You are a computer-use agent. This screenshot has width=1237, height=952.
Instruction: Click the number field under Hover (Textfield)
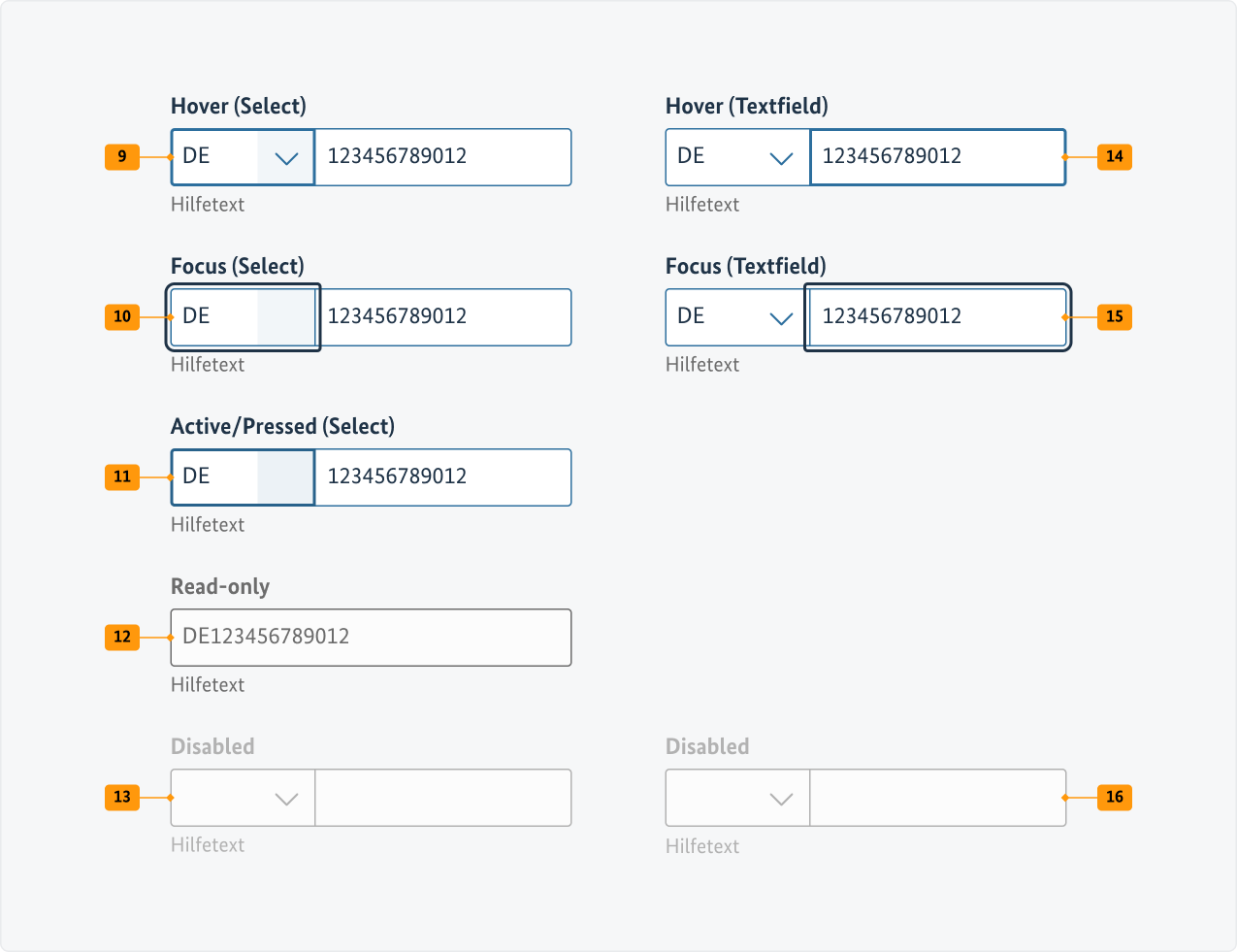[x=937, y=157]
